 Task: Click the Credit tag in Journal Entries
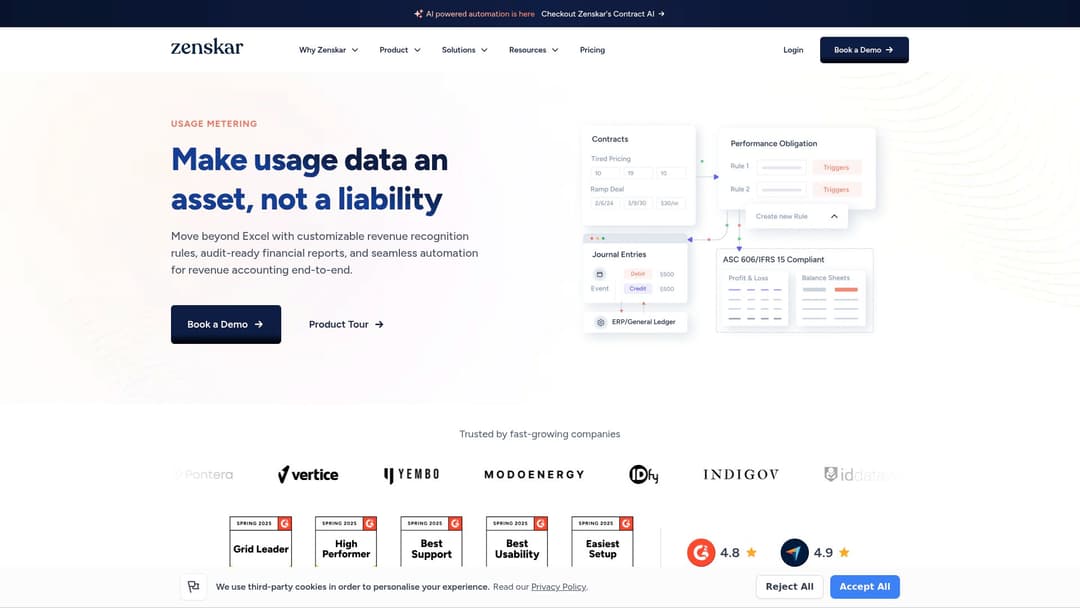click(x=638, y=289)
